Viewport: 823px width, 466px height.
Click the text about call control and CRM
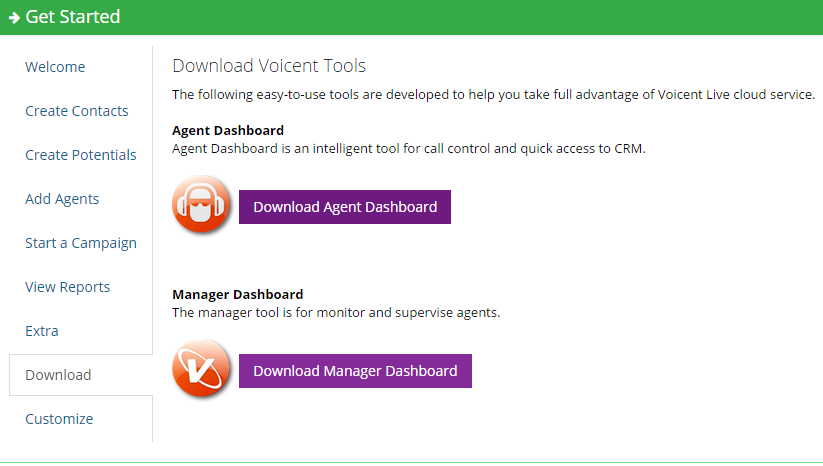pyautogui.click(x=409, y=149)
